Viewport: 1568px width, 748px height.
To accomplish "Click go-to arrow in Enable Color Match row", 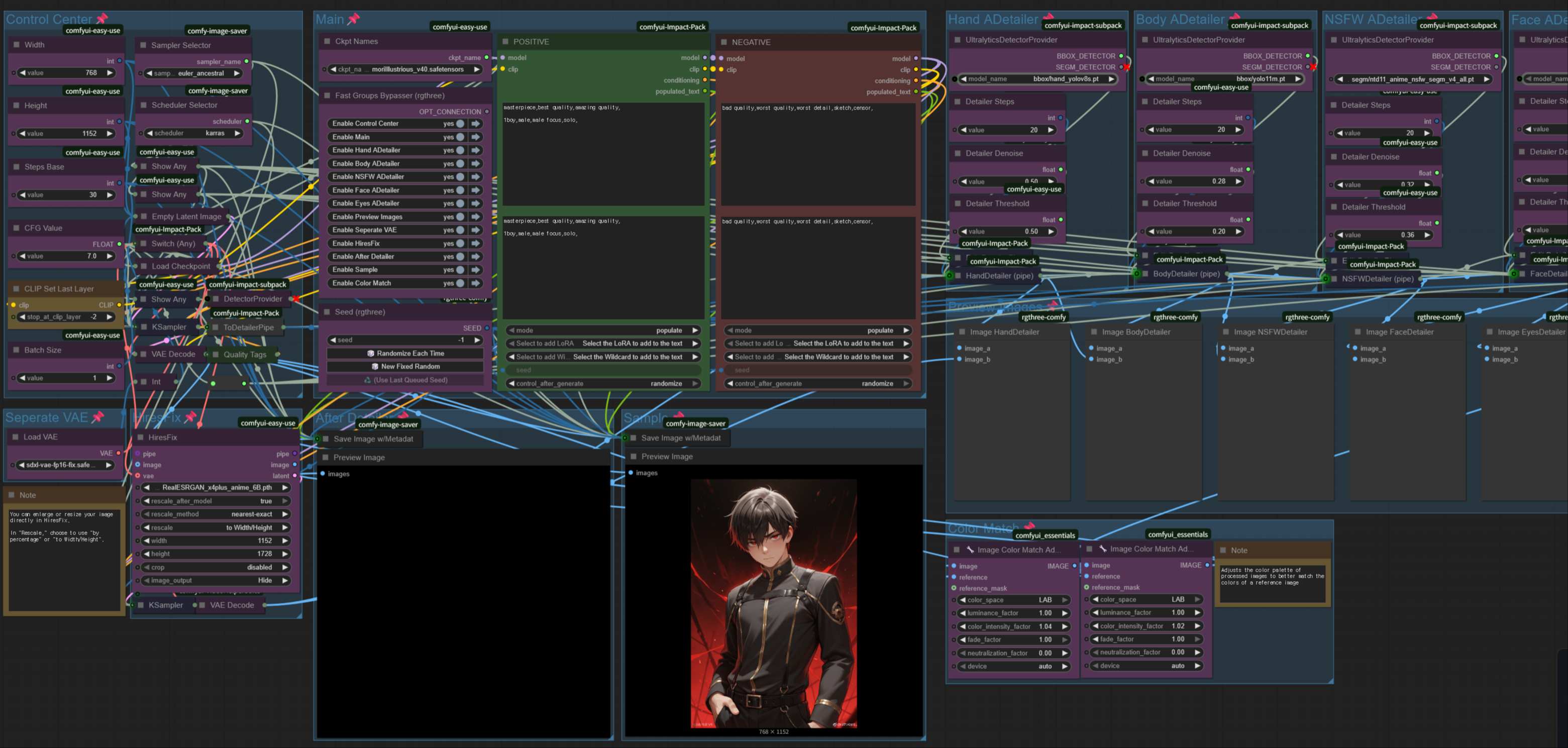I will 476,283.
